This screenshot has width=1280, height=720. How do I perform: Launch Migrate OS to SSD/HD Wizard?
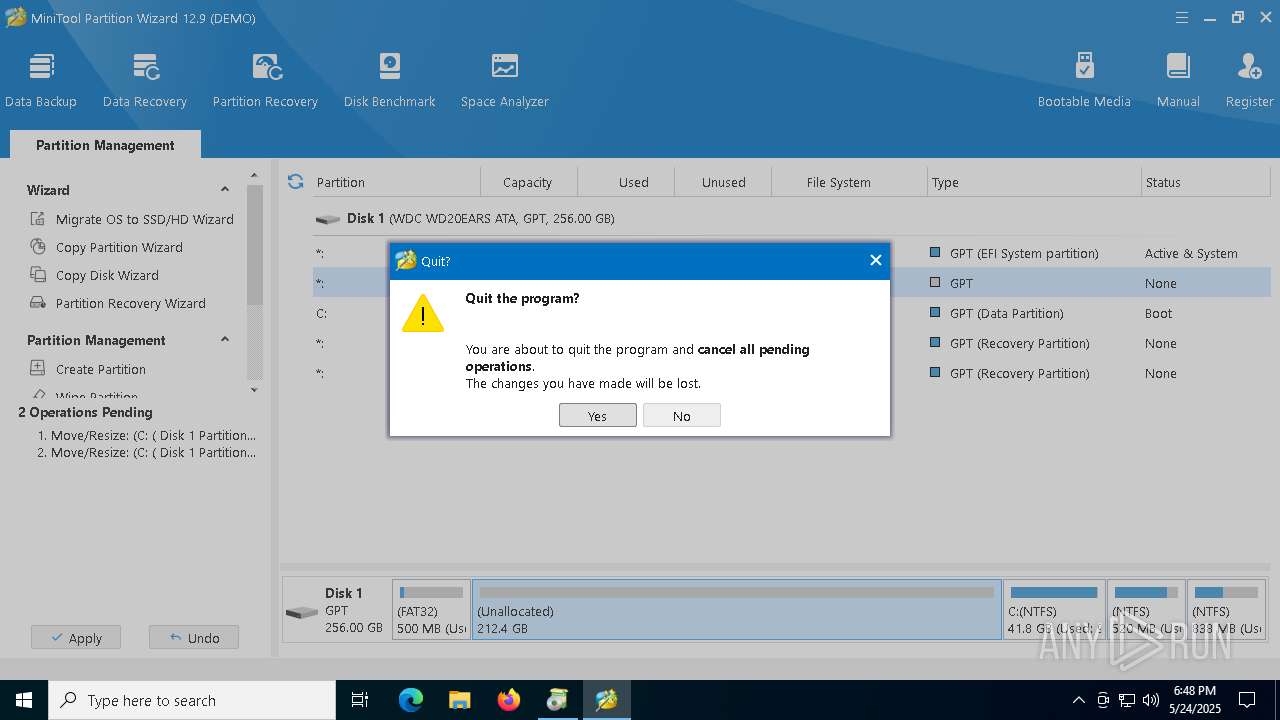point(144,219)
